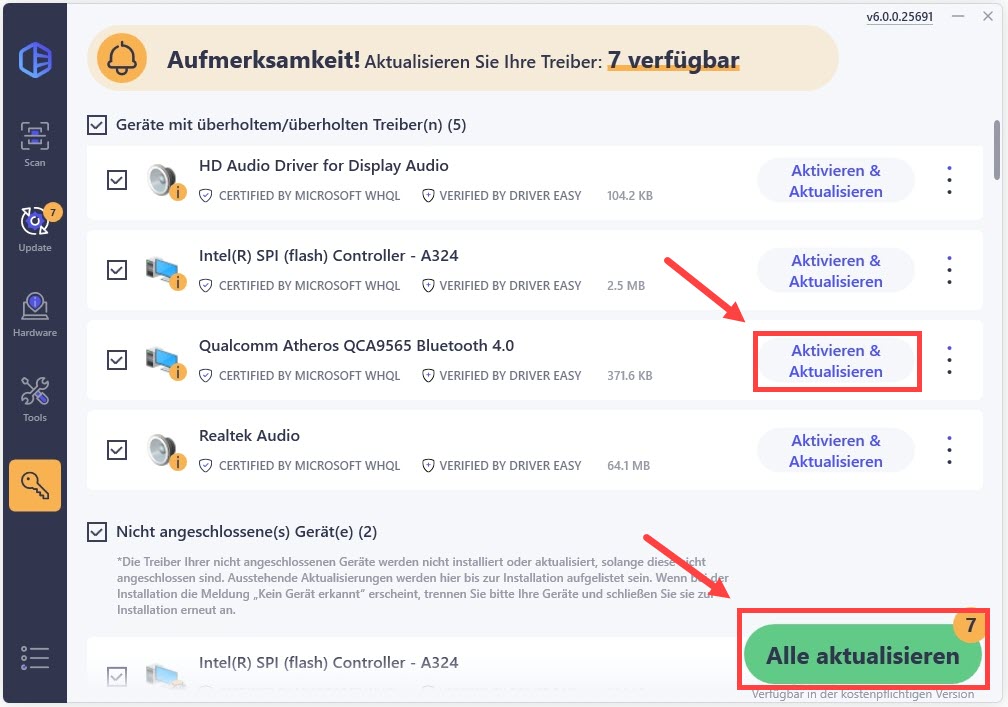This screenshot has height=707, width=1008.
Task: Click the orange license key icon
Action: click(x=35, y=485)
